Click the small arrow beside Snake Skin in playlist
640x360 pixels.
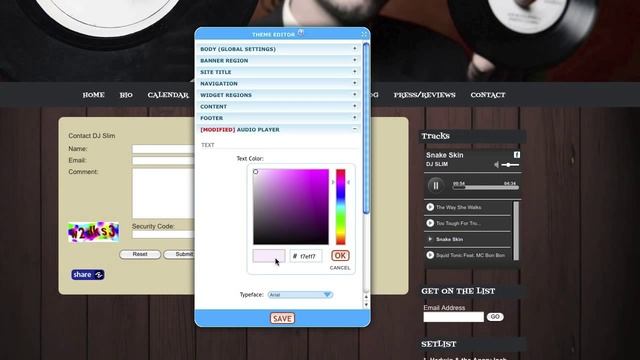pyautogui.click(x=430, y=239)
